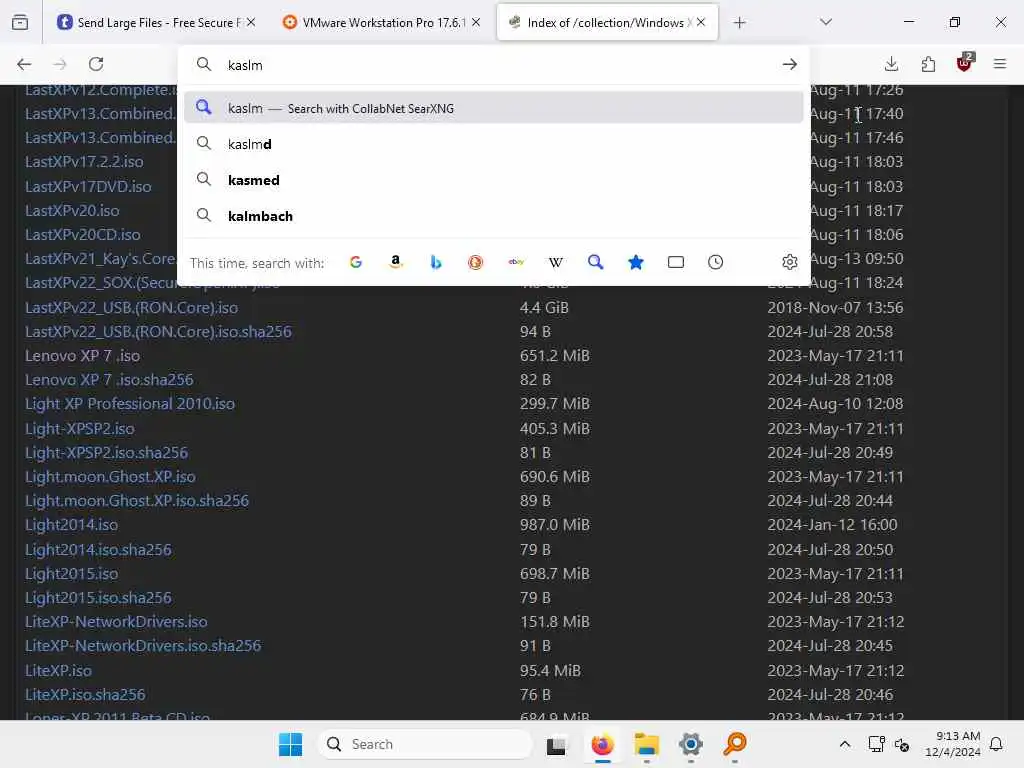Open Light XP Professional 2010.iso link

(x=129, y=404)
